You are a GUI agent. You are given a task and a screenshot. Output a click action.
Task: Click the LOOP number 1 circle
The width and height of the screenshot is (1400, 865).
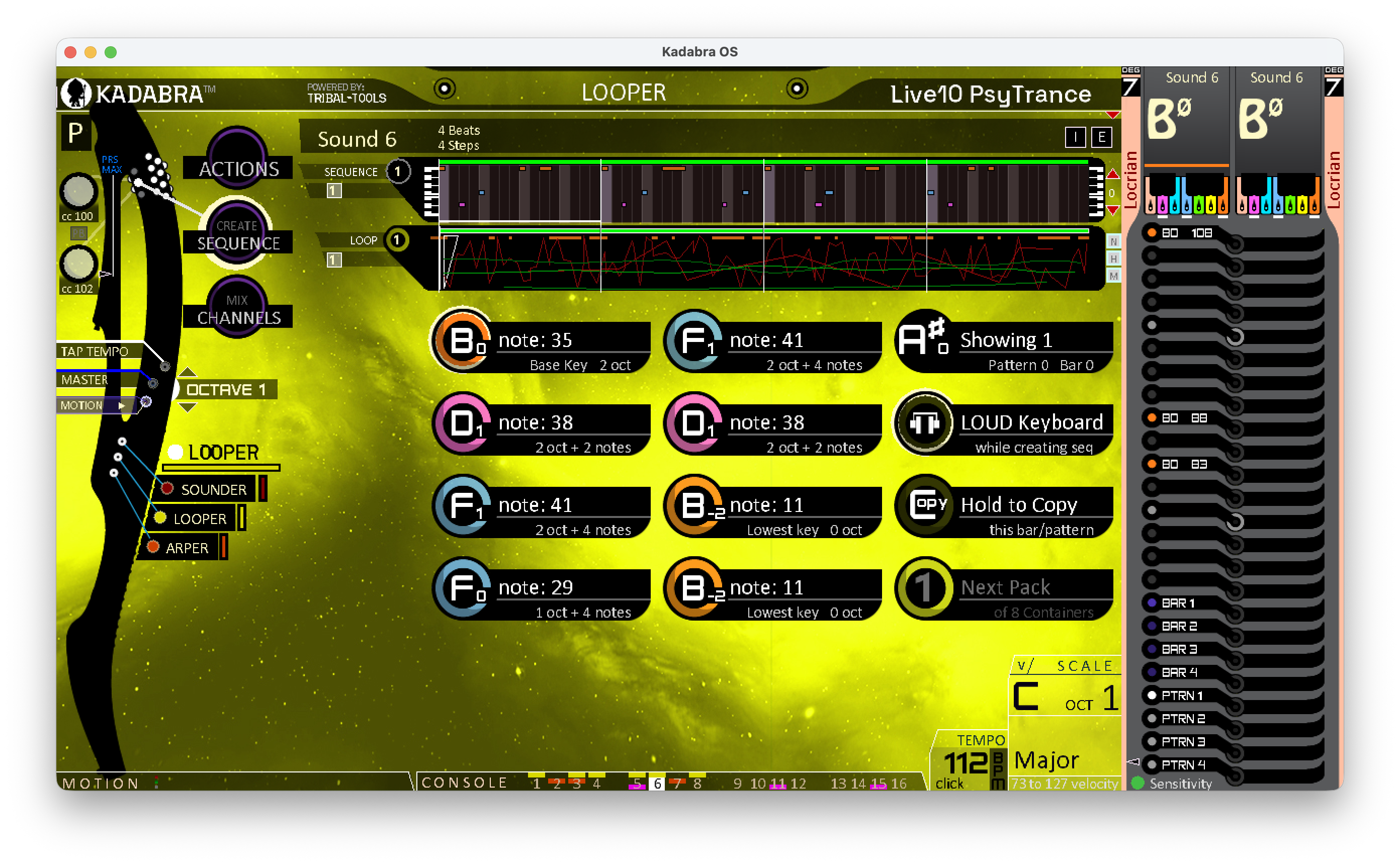point(397,240)
